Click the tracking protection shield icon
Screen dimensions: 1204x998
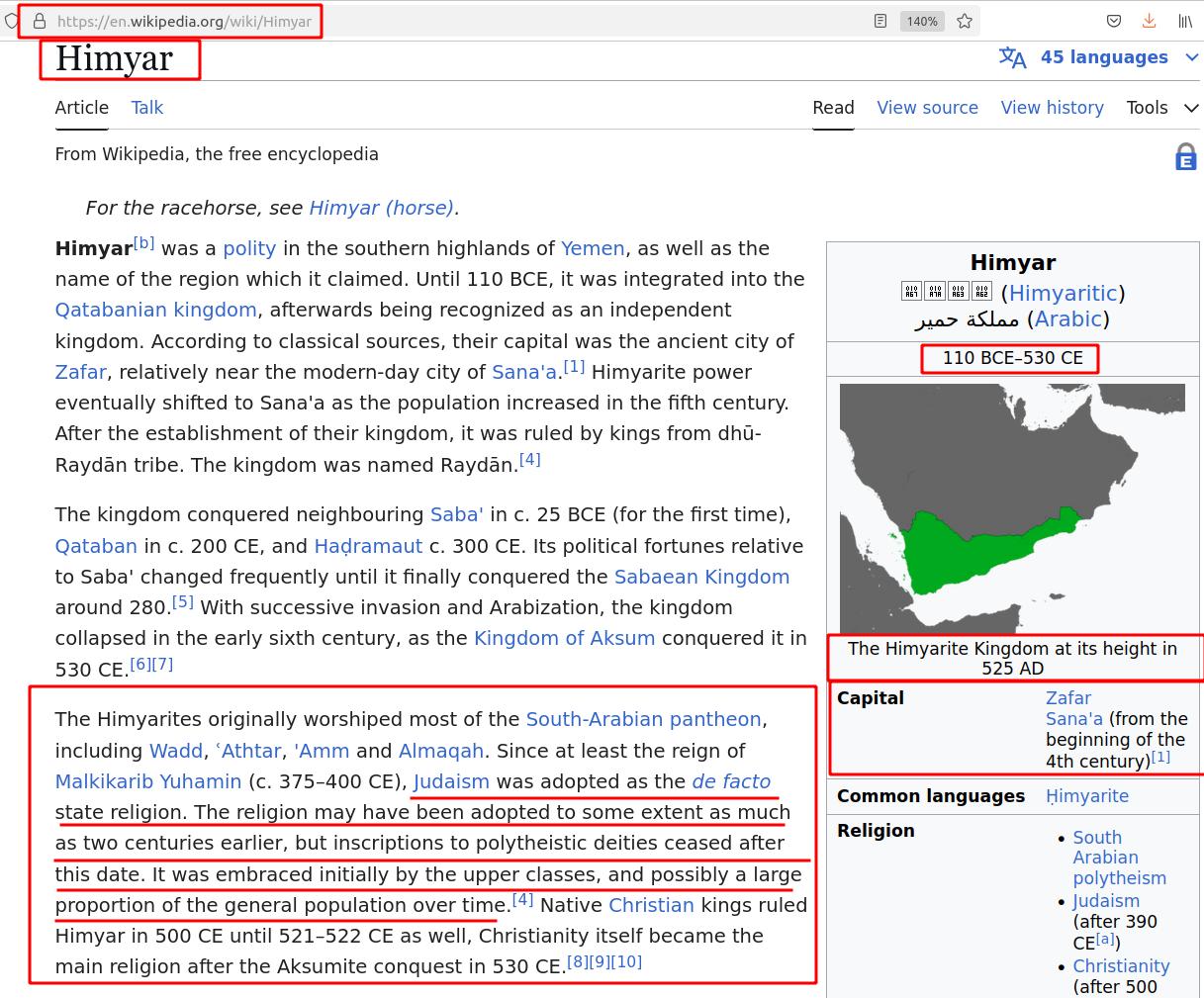point(12,21)
